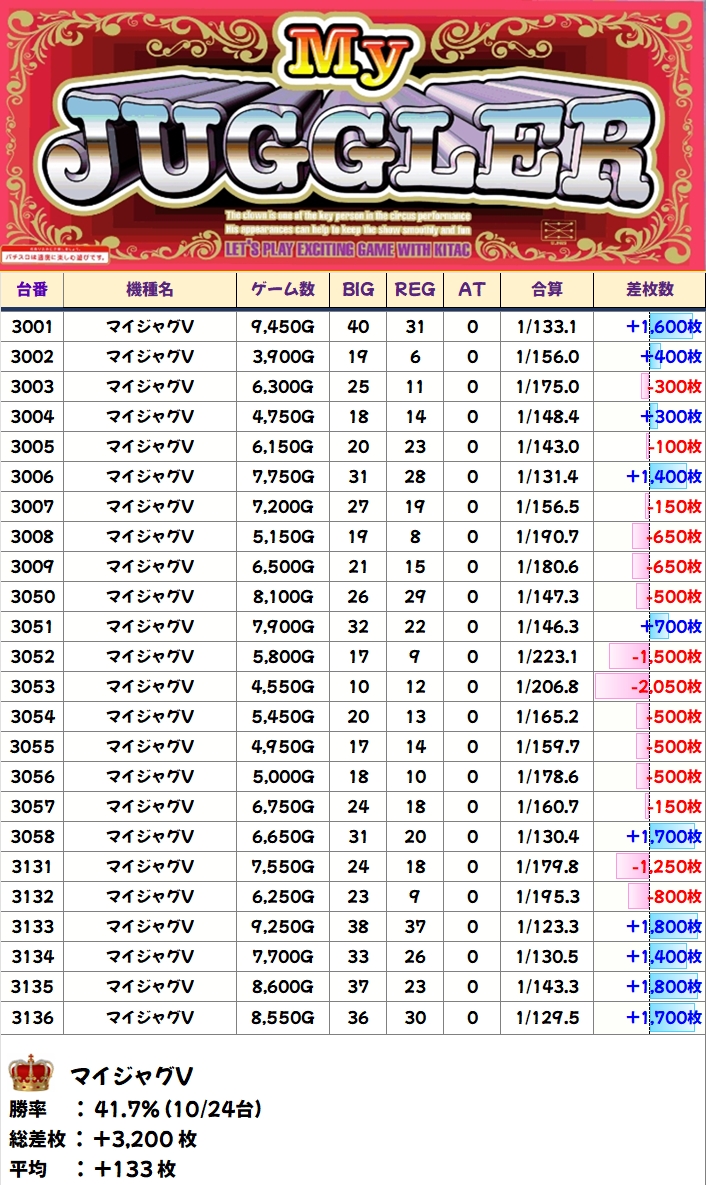706x1185 pixels.
Task: Select machine number 3136
Action: coord(32,1018)
